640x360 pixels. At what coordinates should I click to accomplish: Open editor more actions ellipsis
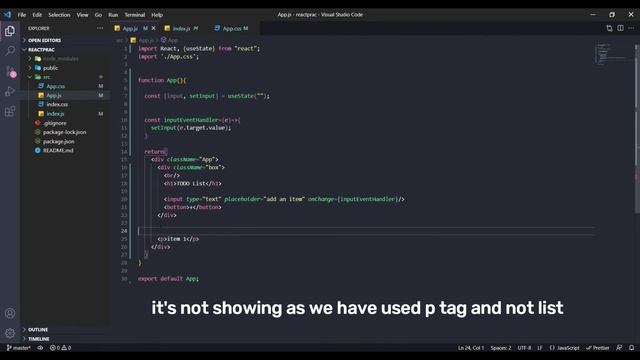(x=631, y=28)
